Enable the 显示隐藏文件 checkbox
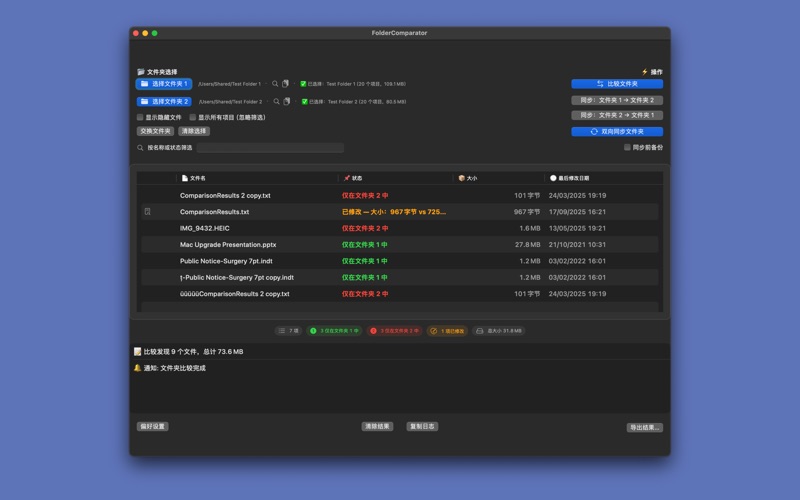800x500 pixels. tap(140, 117)
